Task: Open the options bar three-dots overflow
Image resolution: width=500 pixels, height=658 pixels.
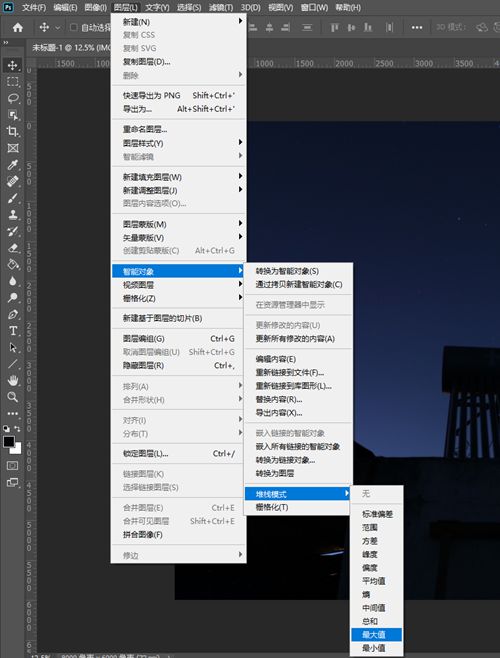Action: [x=417, y=28]
